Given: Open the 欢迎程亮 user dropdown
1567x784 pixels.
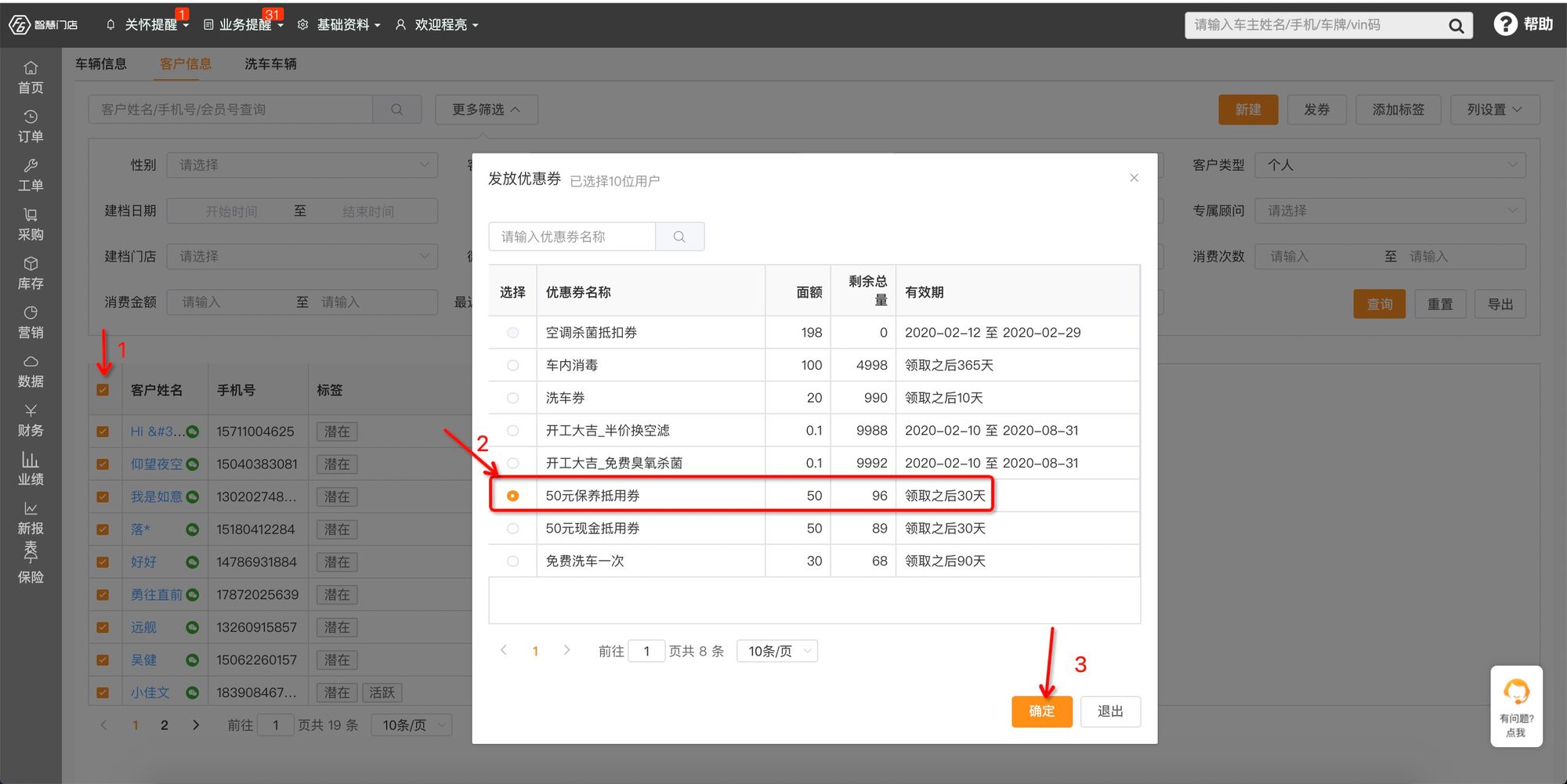Looking at the screenshot, I should [437, 24].
